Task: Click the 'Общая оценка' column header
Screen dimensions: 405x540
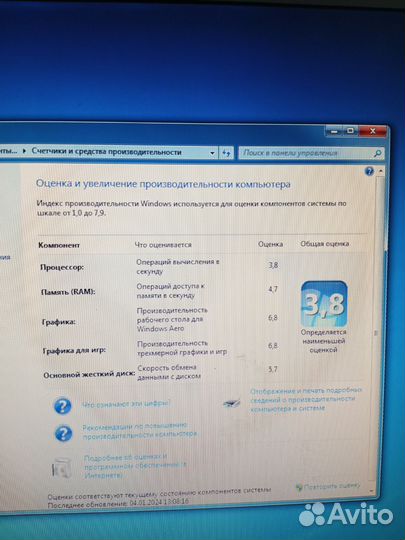Action: coord(324,243)
